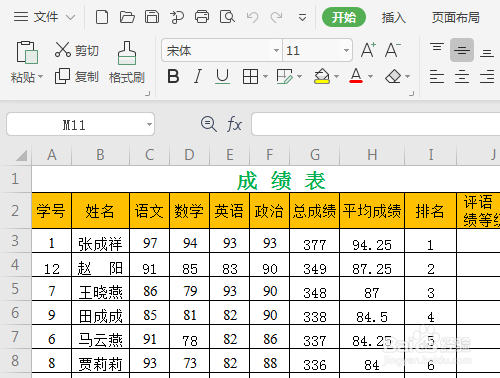Image resolution: width=500 pixels, height=378 pixels.
Task: Open clipboard group dialog launcher
Action: click(x=148, y=94)
